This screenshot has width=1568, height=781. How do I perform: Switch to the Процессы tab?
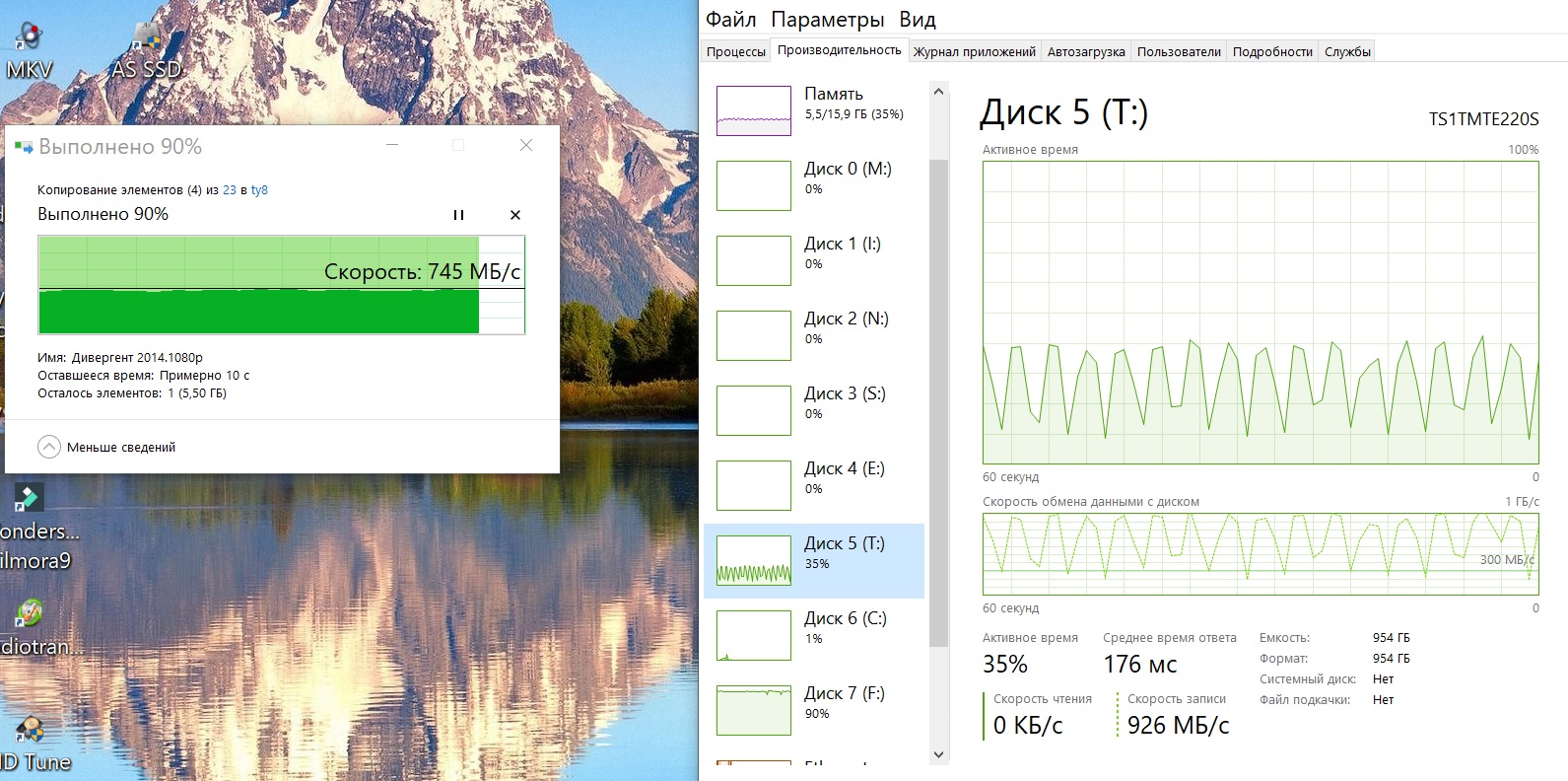[x=736, y=52]
